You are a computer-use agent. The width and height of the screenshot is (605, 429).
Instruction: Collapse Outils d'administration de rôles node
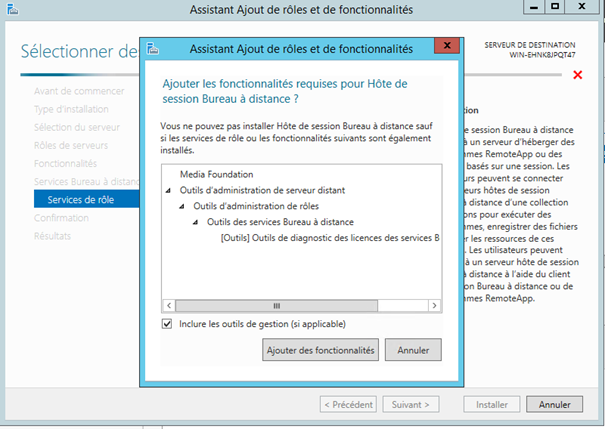coord(183,207)
